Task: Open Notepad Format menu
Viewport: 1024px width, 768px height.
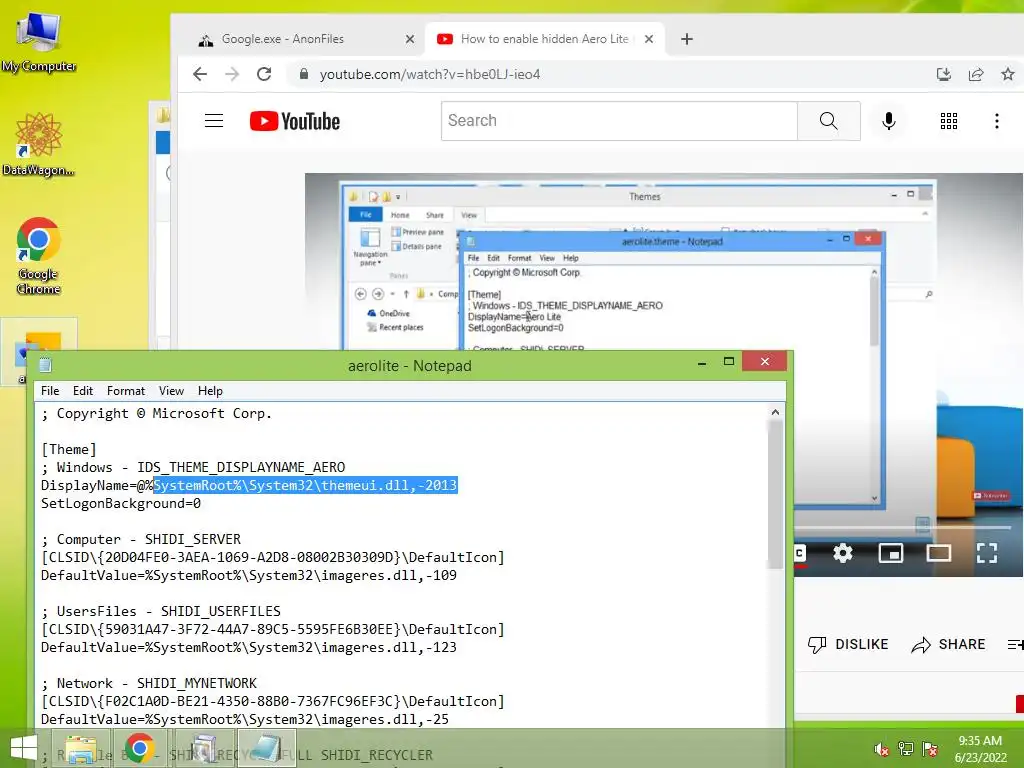Action: coord(126,391)
